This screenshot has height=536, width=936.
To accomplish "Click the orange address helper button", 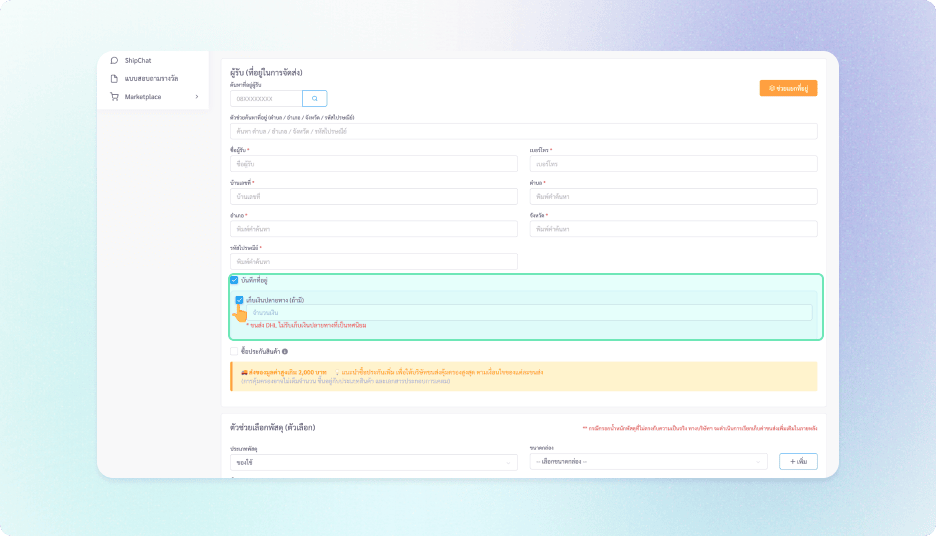I will pos(788,88).
